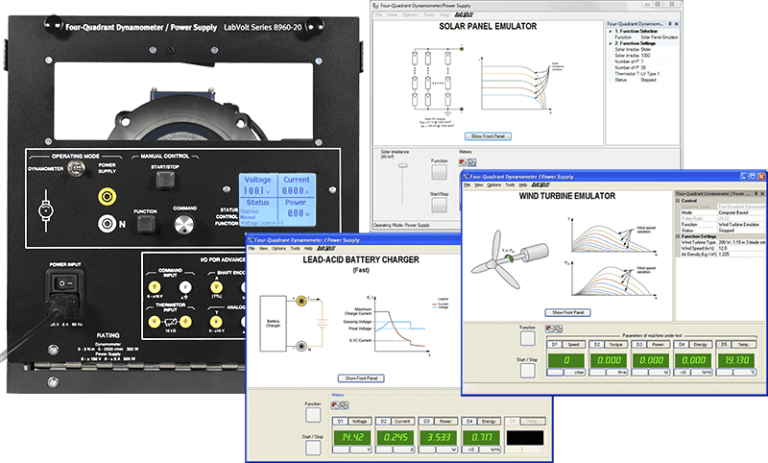Image resolution: width=768 pixels, height=463 pixels.
Task: Open File menu in Battery Charger window
Action: 251,248
